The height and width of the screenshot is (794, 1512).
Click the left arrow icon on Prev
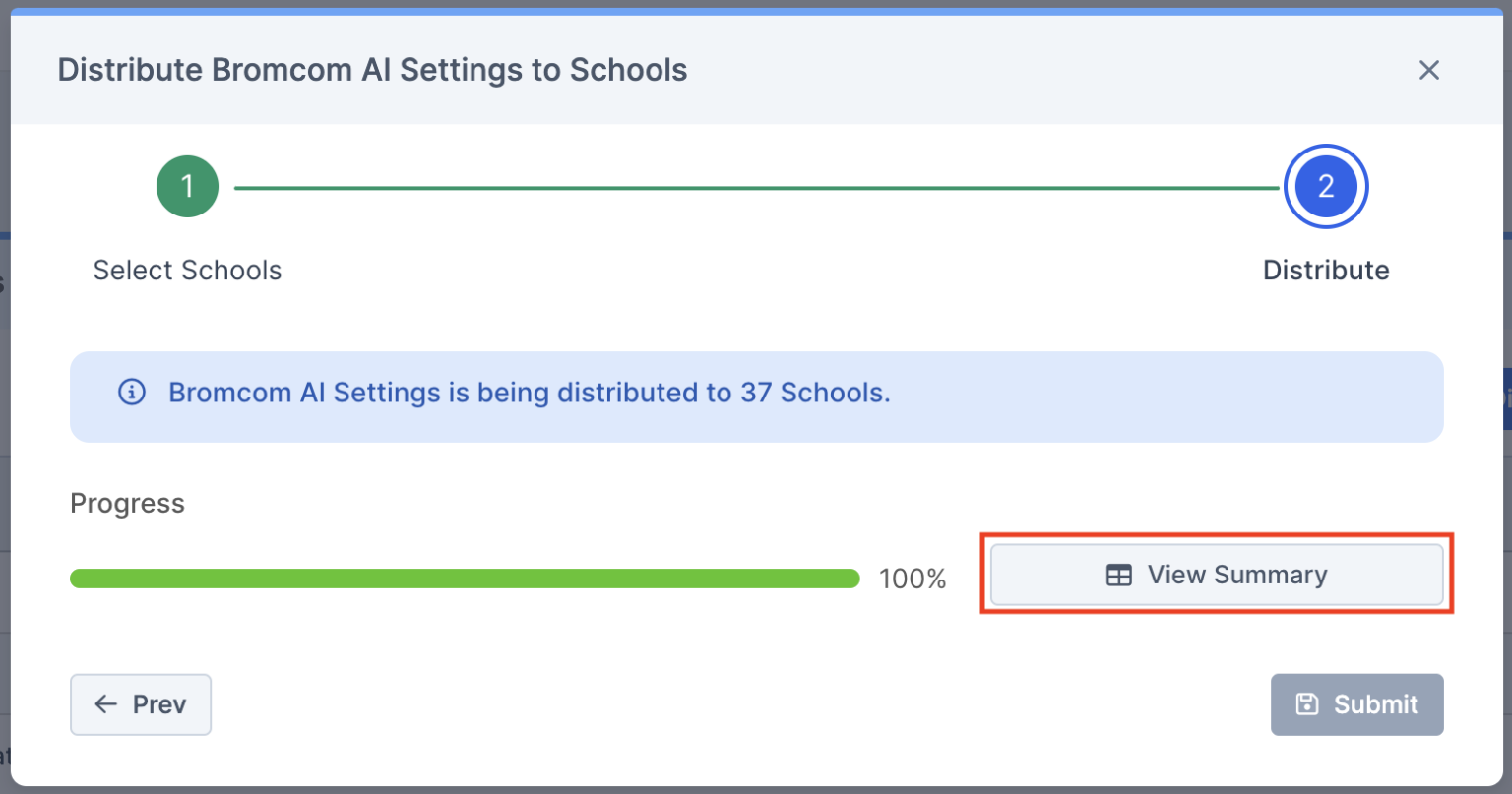point(106,704)
